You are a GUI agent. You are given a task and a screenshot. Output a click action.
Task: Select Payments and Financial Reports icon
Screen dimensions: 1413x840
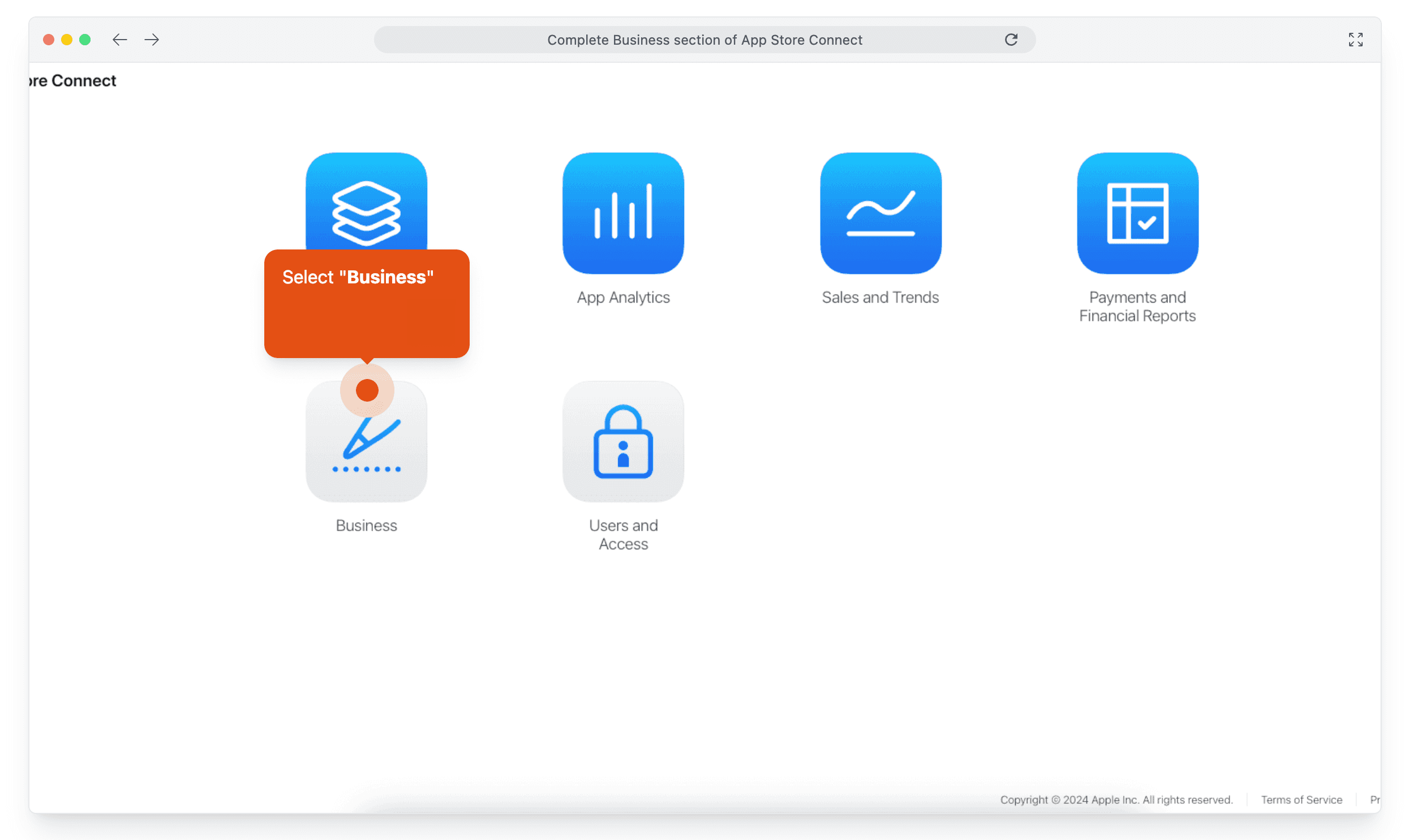1137,212
